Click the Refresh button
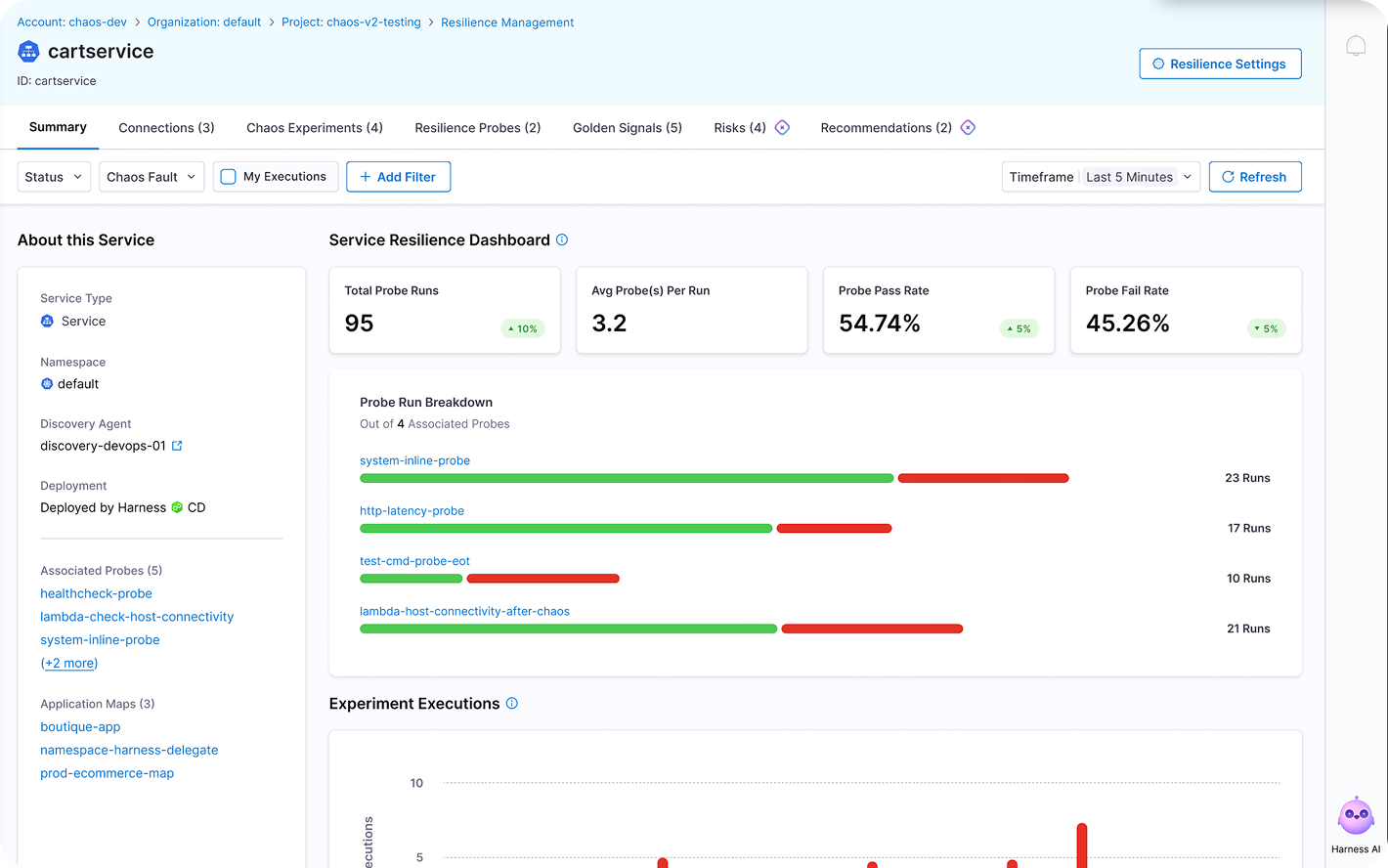1388x868 pixels. pyautogui.click(x=1255, y=177)
